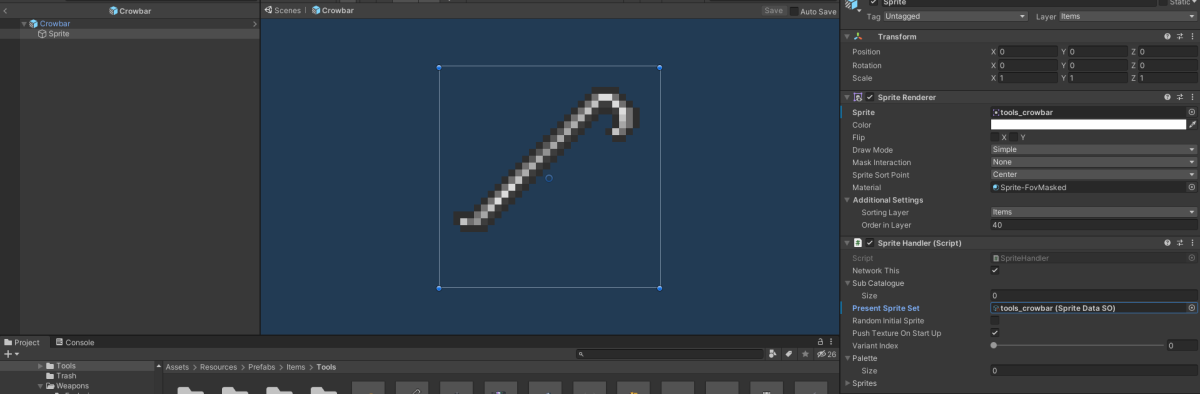The width and height of the screenshot is (1200, 394).
Task: Open the Tag dropdown showing Untagged
Action: tap(956, 17)
